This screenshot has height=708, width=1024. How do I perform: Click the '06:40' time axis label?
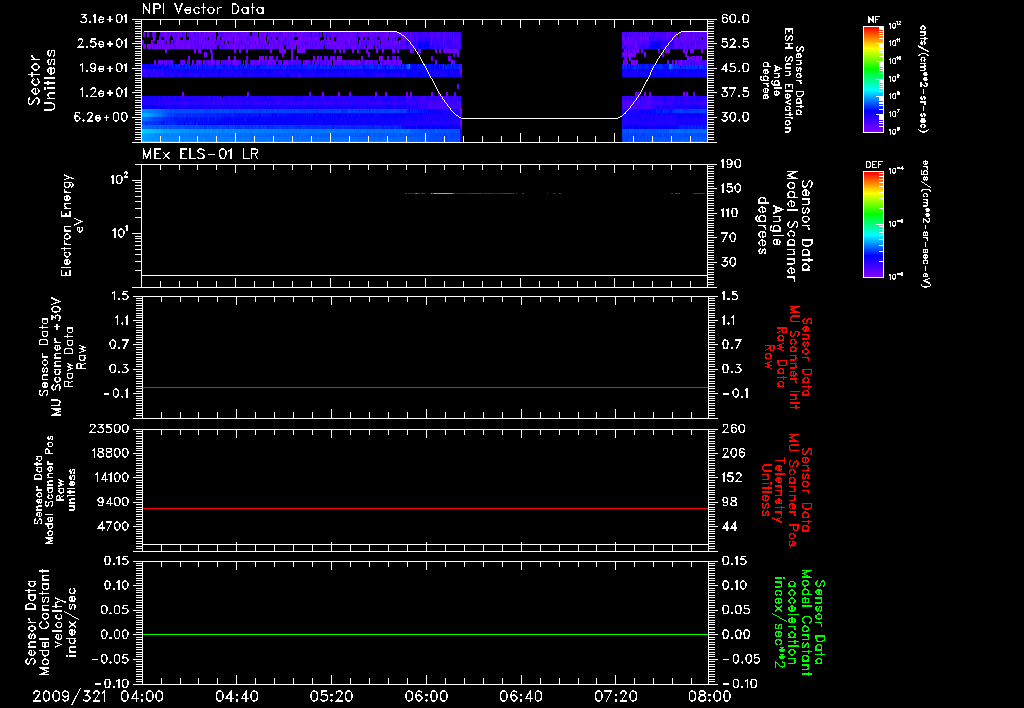[x=521, y=696]
